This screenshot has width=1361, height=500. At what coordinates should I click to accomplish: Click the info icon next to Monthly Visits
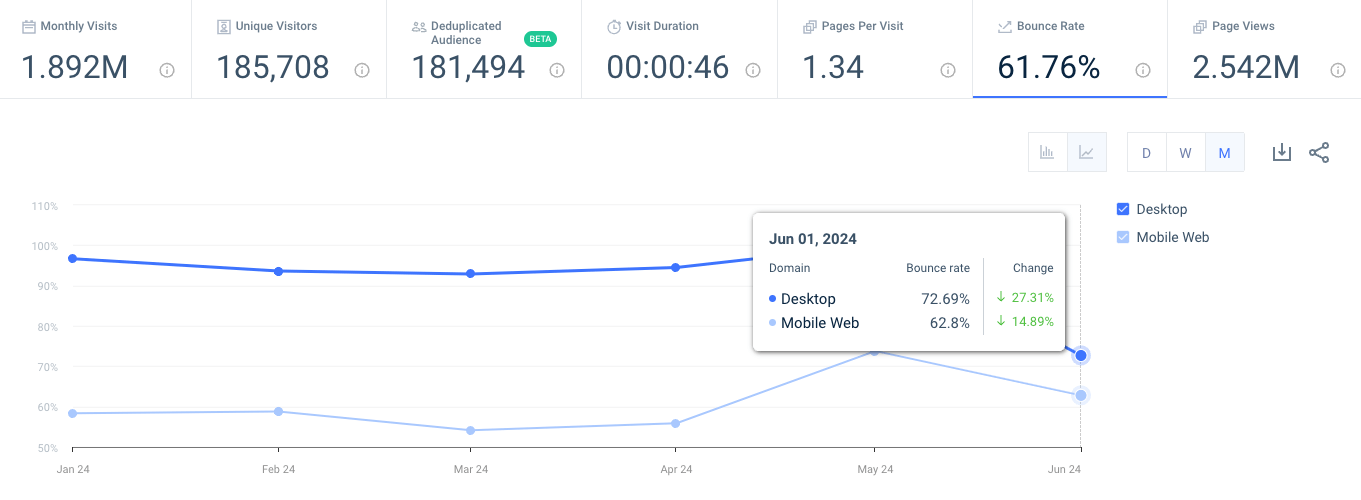point(167,70)
